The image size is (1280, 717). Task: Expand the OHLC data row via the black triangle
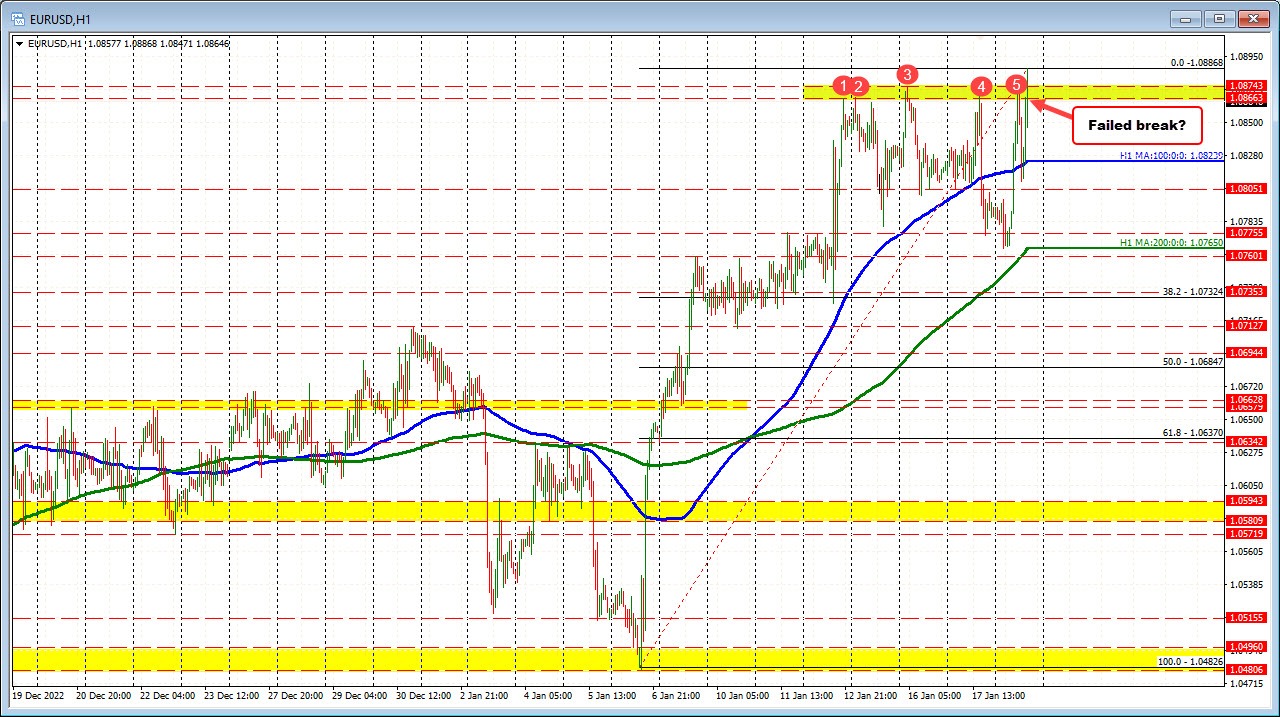[x=19, y=44]
